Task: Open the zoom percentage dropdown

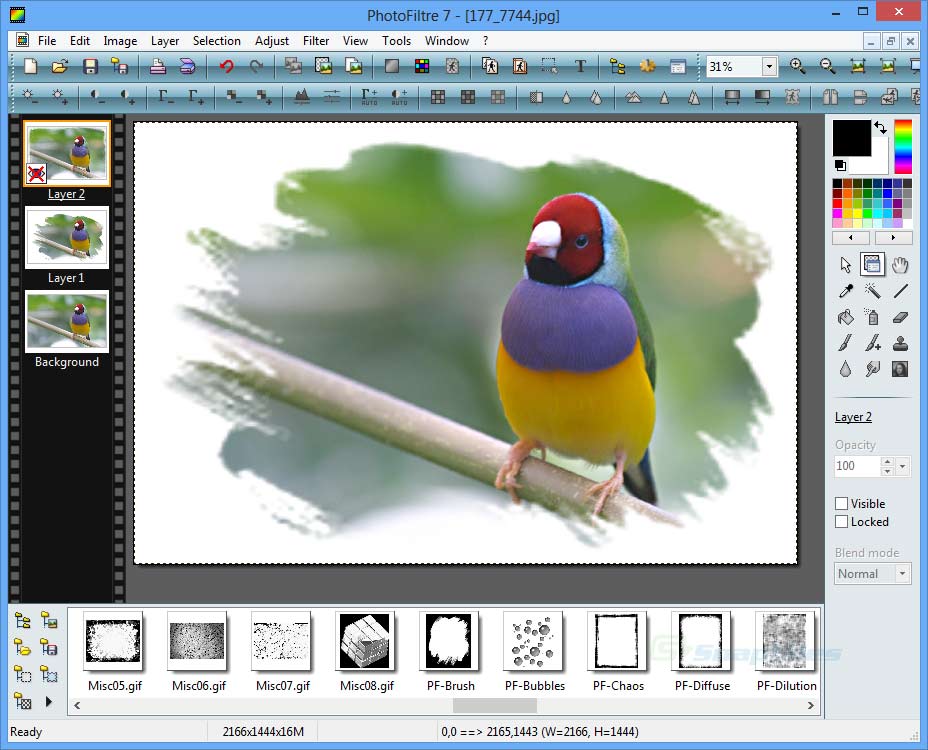Action: tap(769, 66)
